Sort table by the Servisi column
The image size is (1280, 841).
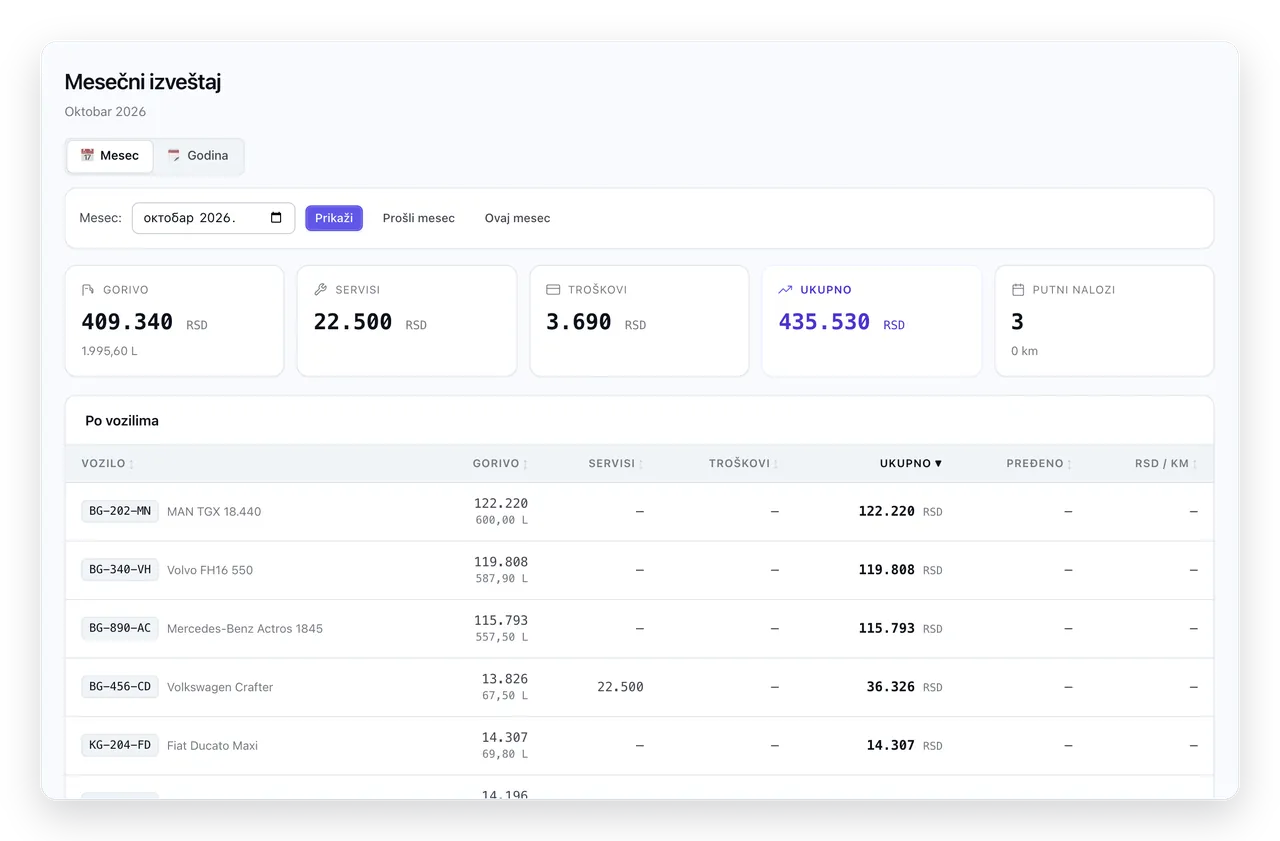pyautogui.click(x=616, y=464)
